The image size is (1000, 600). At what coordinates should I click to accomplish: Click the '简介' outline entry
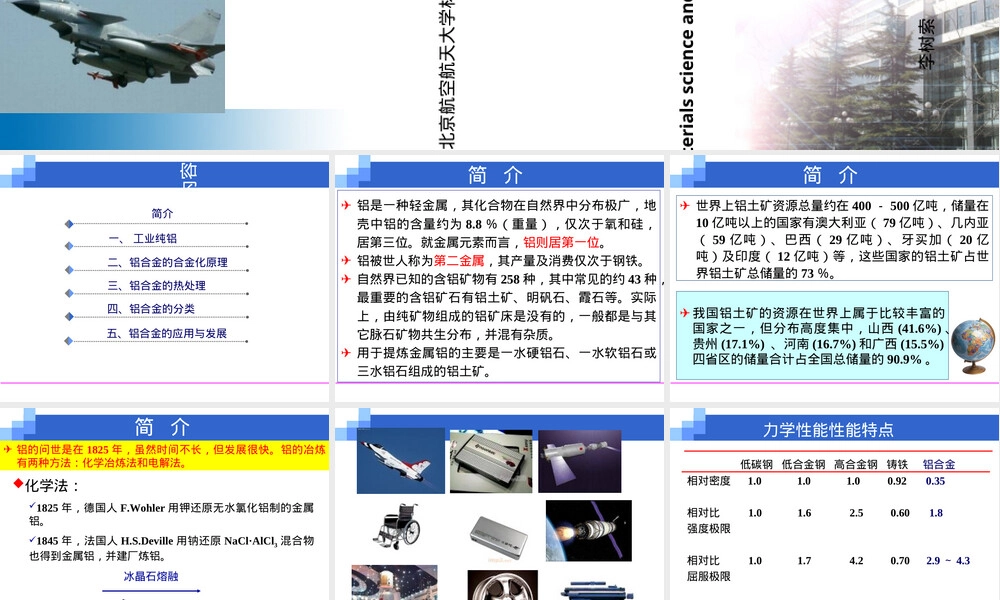(162, 214)
